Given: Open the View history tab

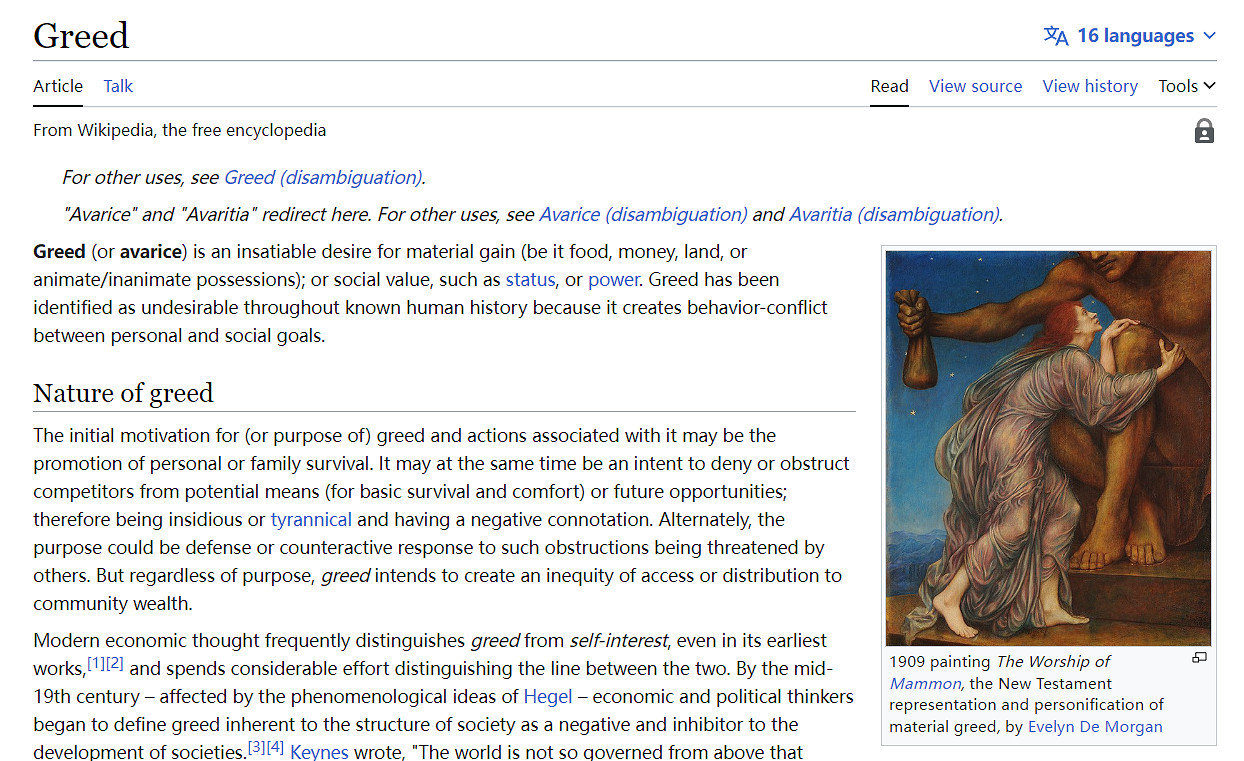Looking at the screenshot, I should [x=1090, y=86].
